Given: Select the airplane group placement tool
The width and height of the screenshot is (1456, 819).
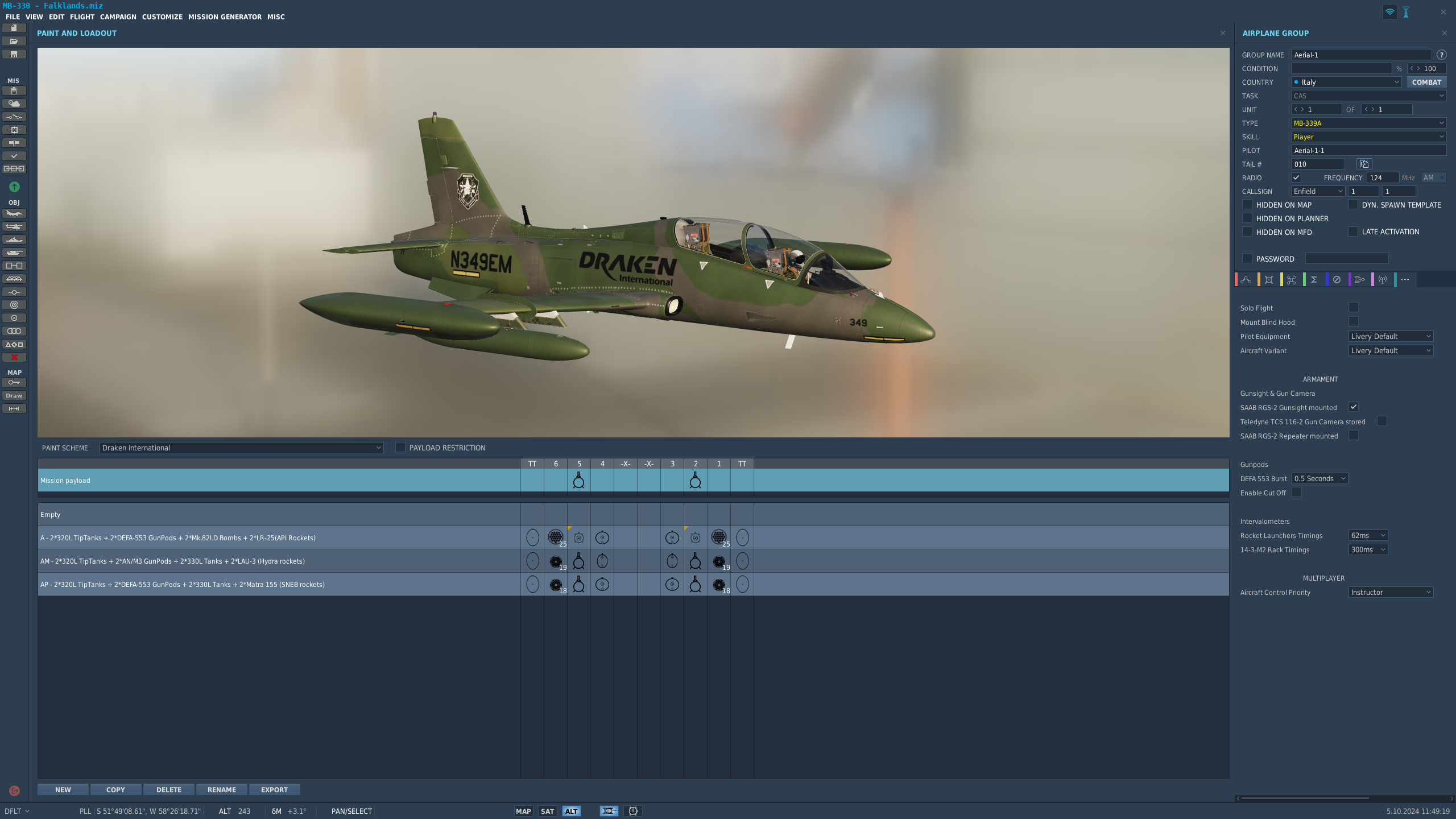Looking at the screenshot, I should (14, 213).
